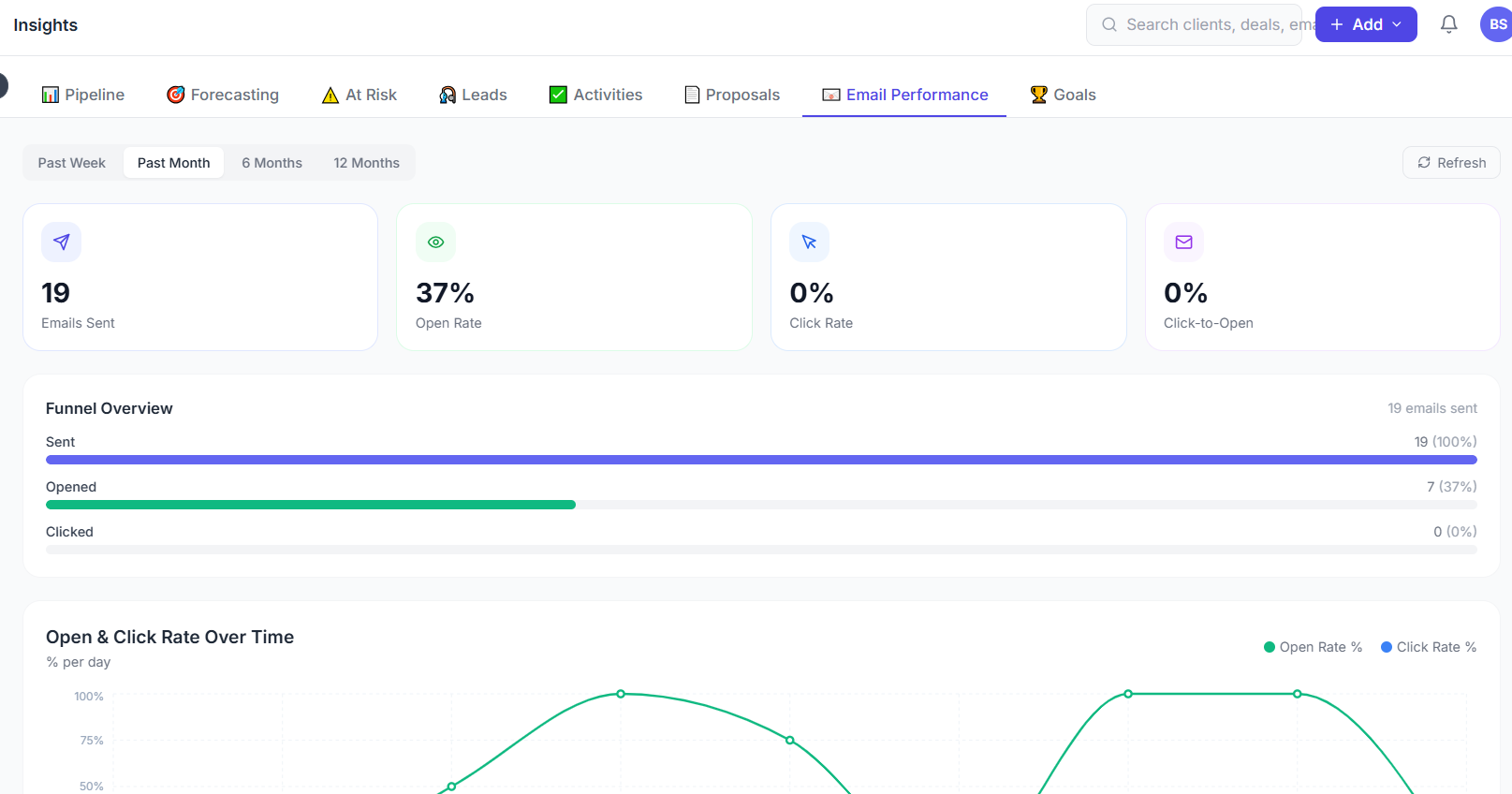Image resolution: width=1512 pixels, height=794 pixels.
Task: Click the cursor Click Rate icon
Action: click(810, 242)
